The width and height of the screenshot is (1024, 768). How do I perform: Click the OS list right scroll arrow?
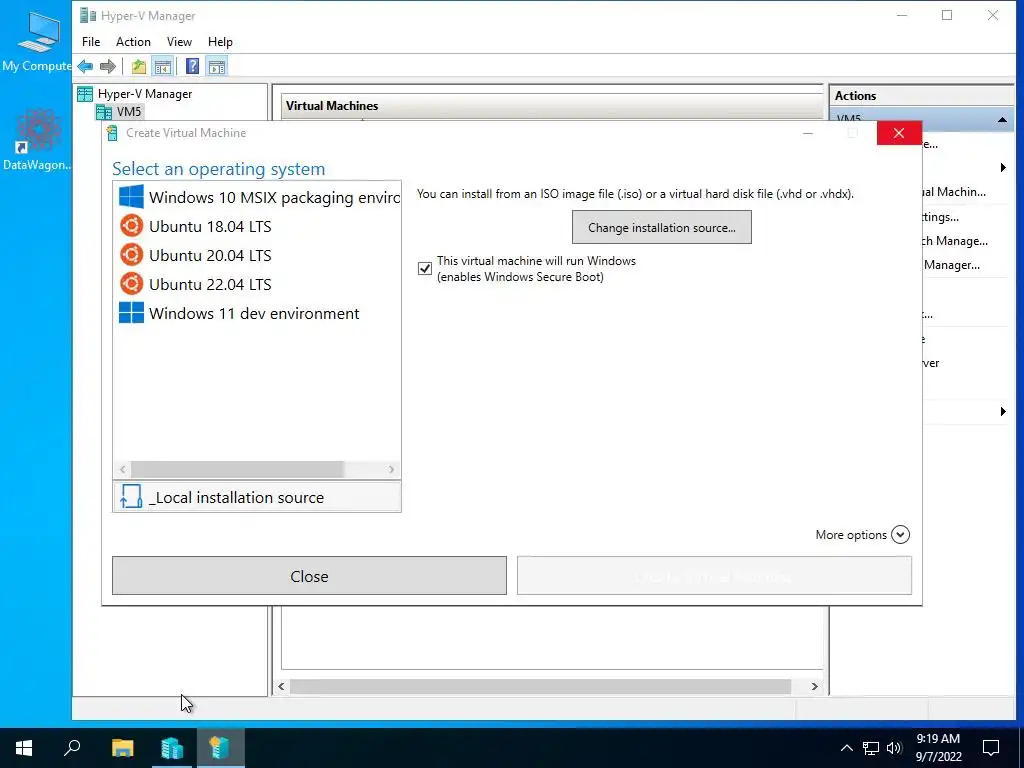point(391,470)
